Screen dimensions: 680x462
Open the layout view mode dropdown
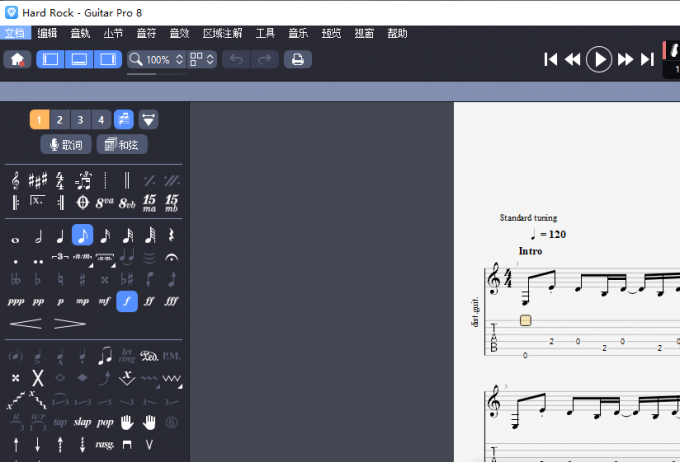tap(202, 59)
